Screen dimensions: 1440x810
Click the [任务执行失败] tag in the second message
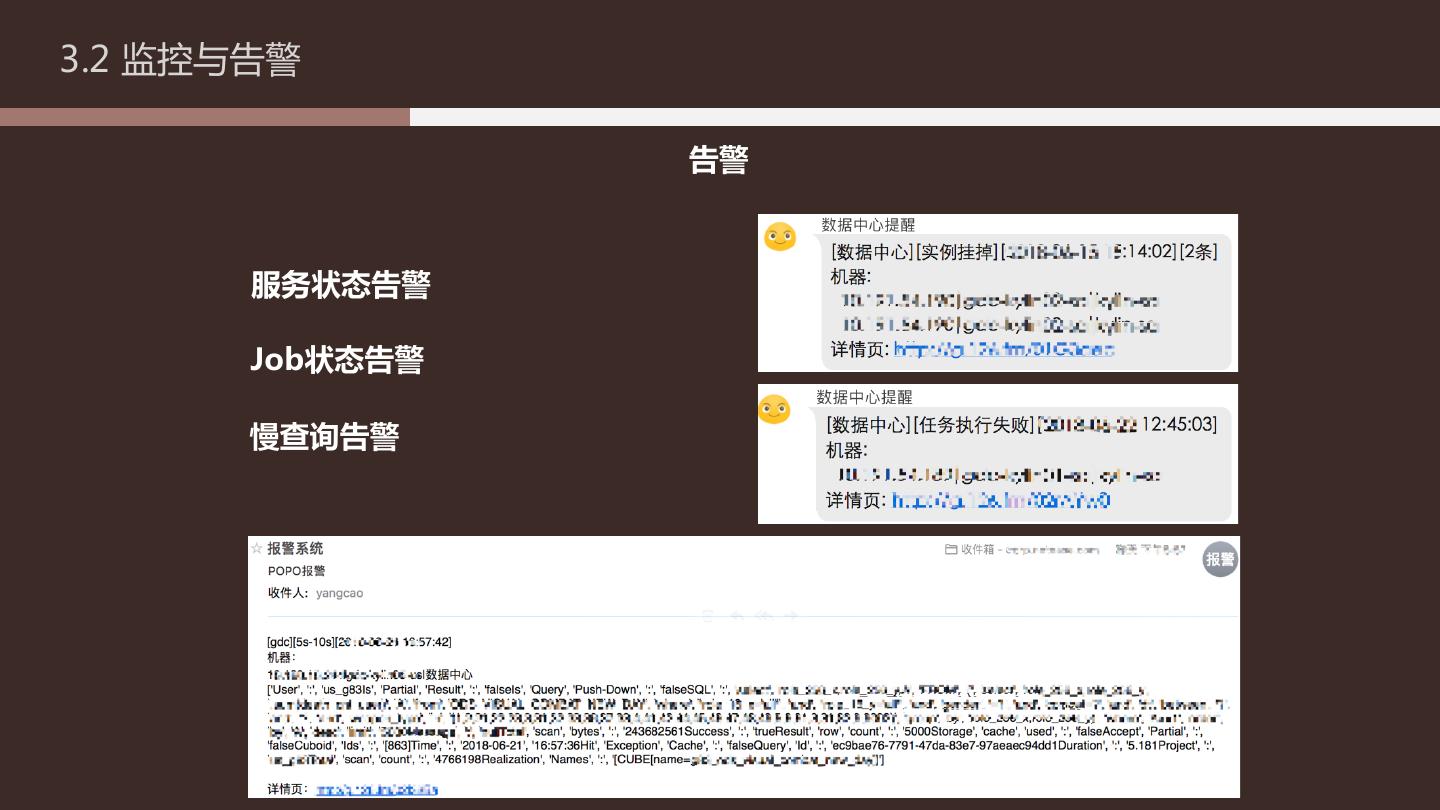pyautogui.click(x=974, y=425)
